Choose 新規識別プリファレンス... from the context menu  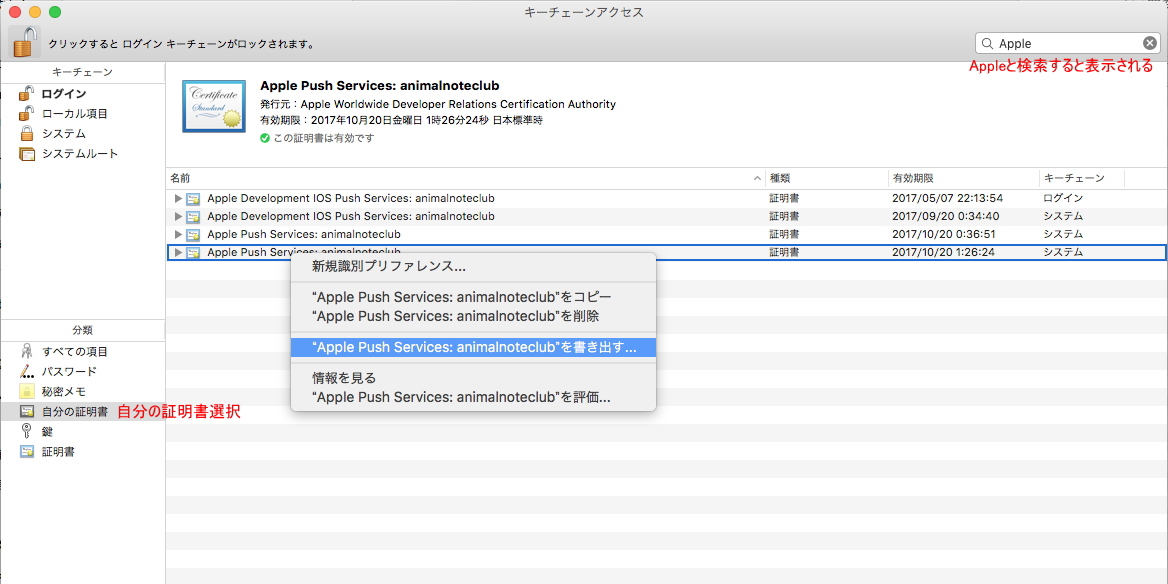(x=473, y=267)
